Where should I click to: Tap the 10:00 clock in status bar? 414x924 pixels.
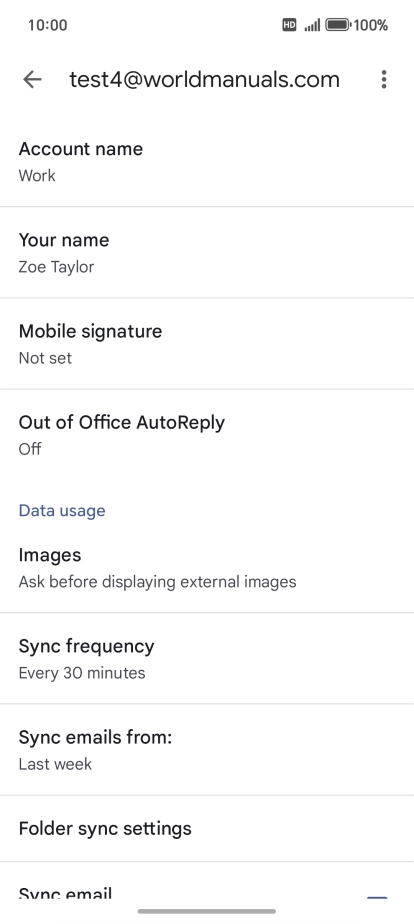pyautogui.click(x=47, y=25)
